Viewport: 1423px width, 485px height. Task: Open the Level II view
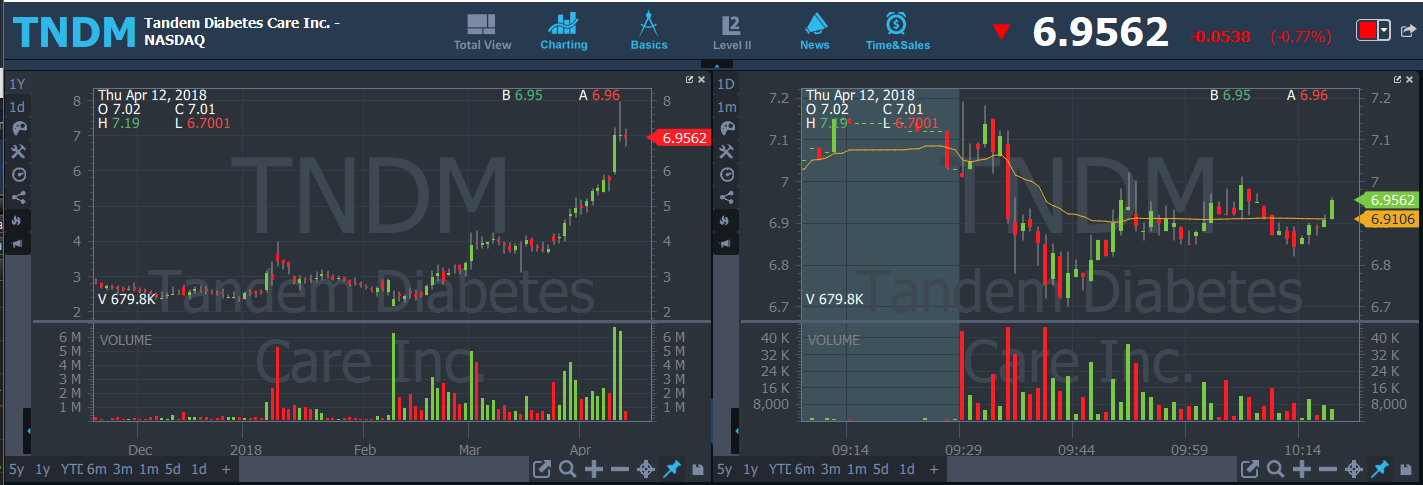(732, 32)
